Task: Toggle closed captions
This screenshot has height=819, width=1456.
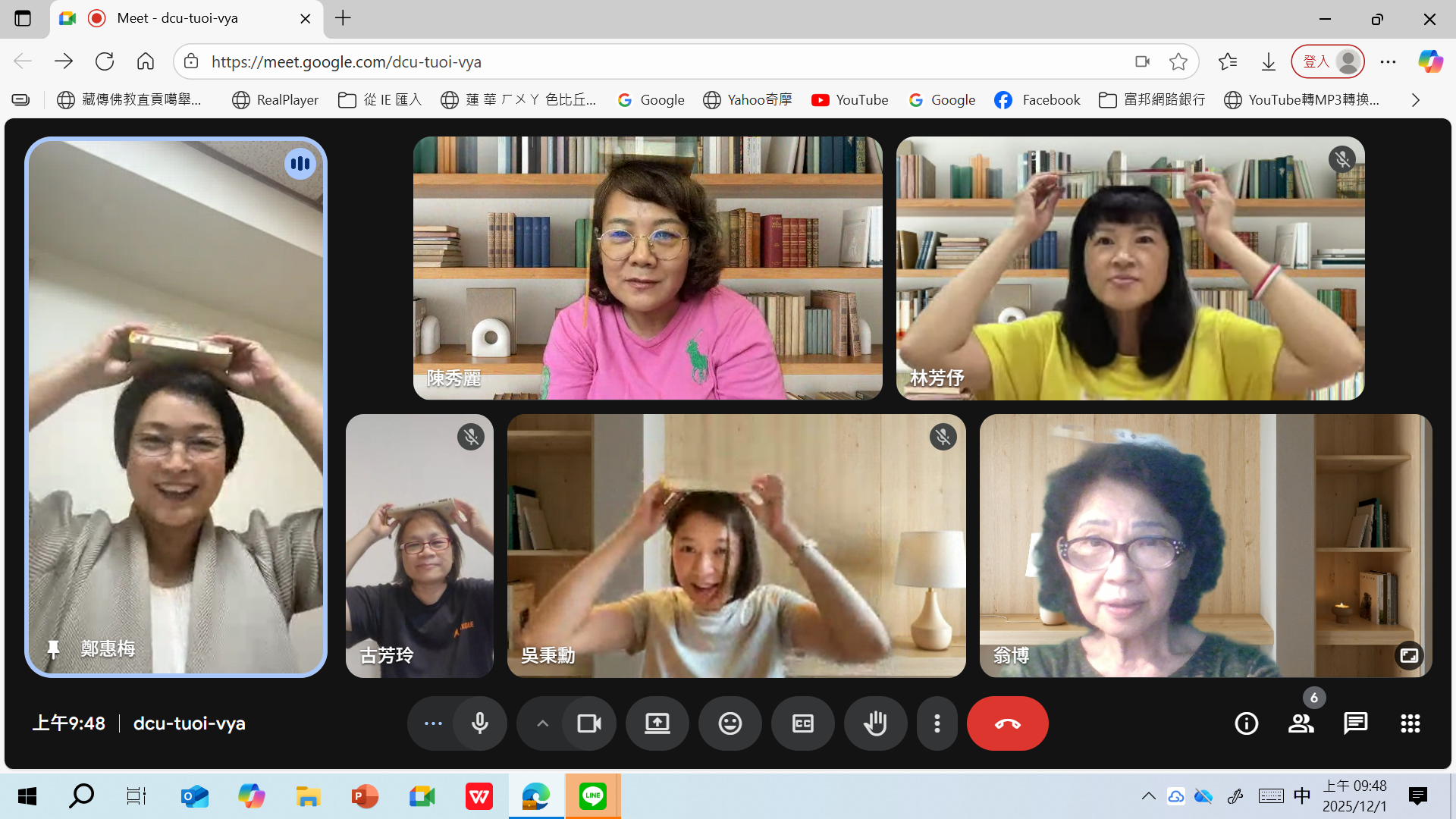Action: tap(802, 723)
